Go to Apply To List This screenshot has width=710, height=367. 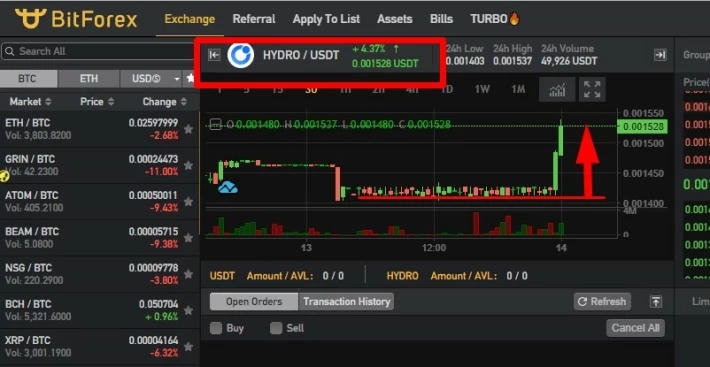pyautogui.click(x=326, y=19)
